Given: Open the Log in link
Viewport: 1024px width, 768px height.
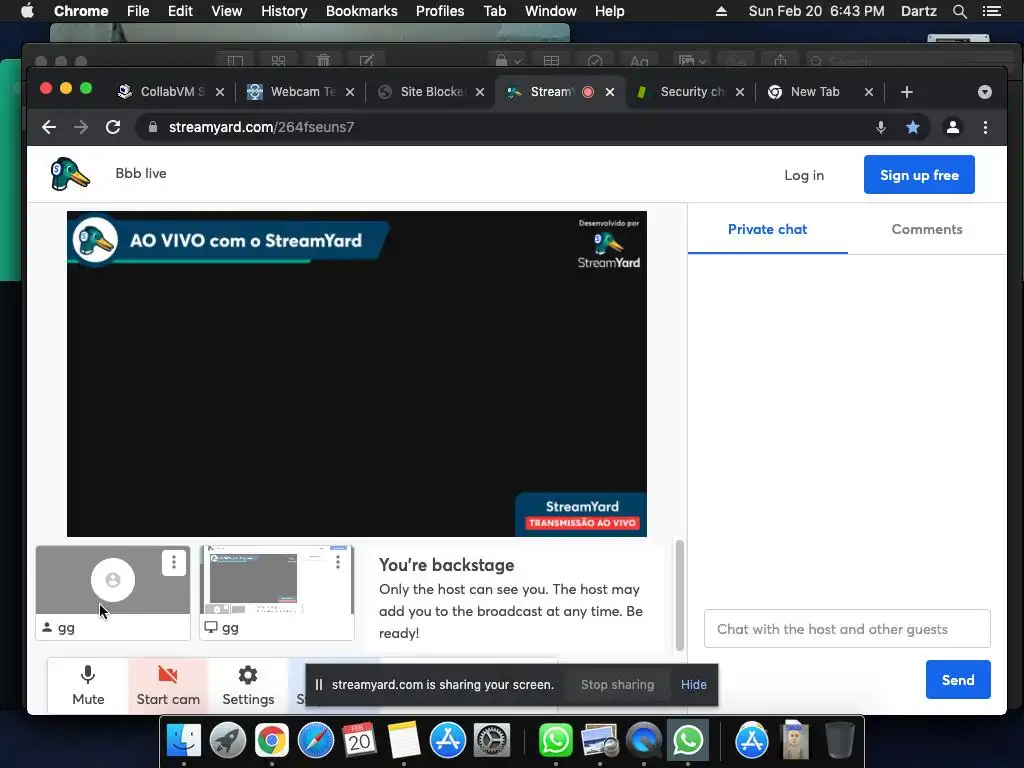Looking at the screenshot, I should point(804,175).
